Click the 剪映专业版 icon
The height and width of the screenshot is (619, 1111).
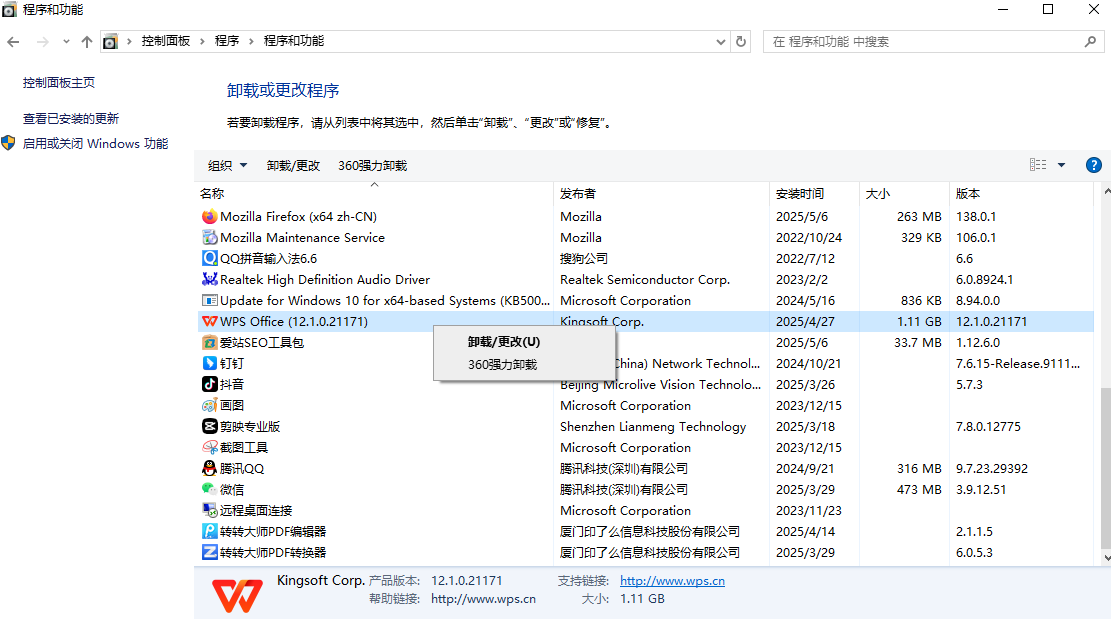[x=210, y=426]
